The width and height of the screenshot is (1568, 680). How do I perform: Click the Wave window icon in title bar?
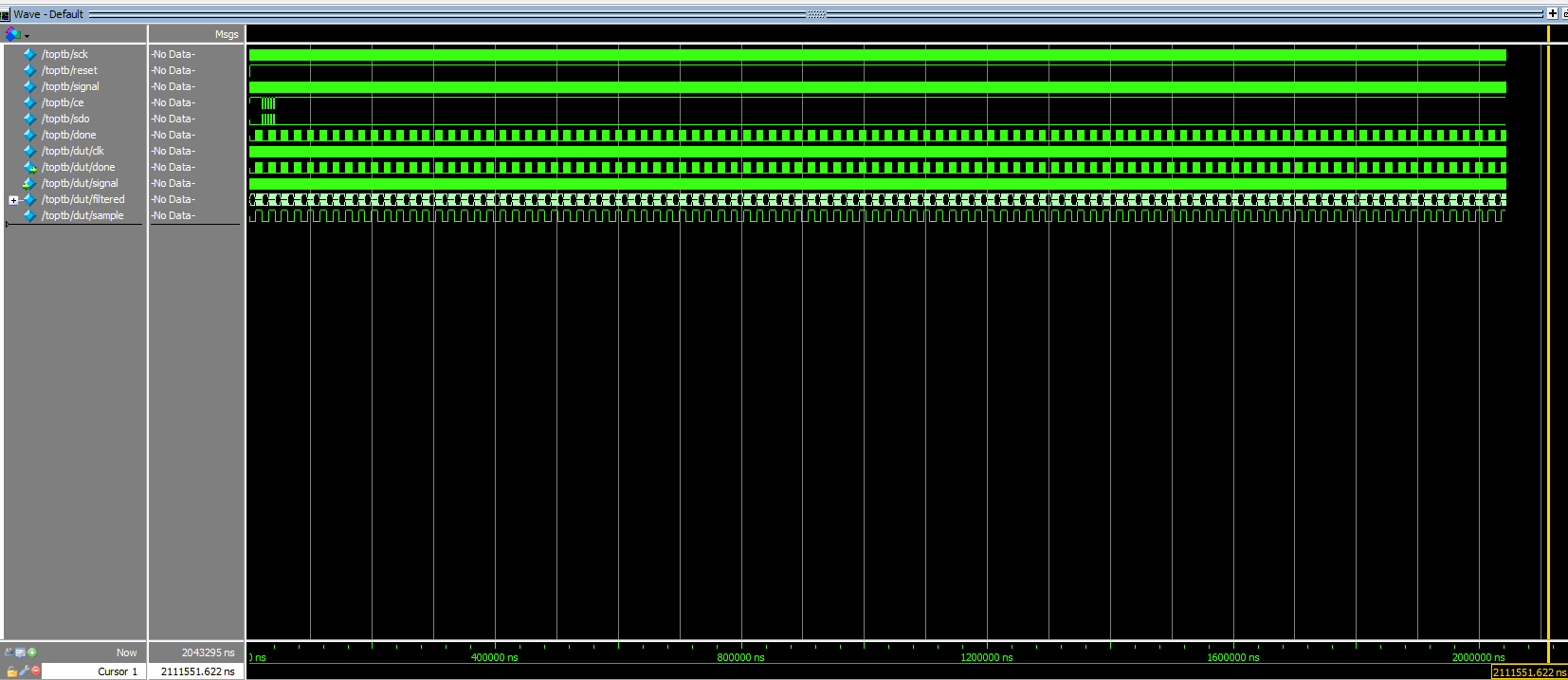point(6,14)
